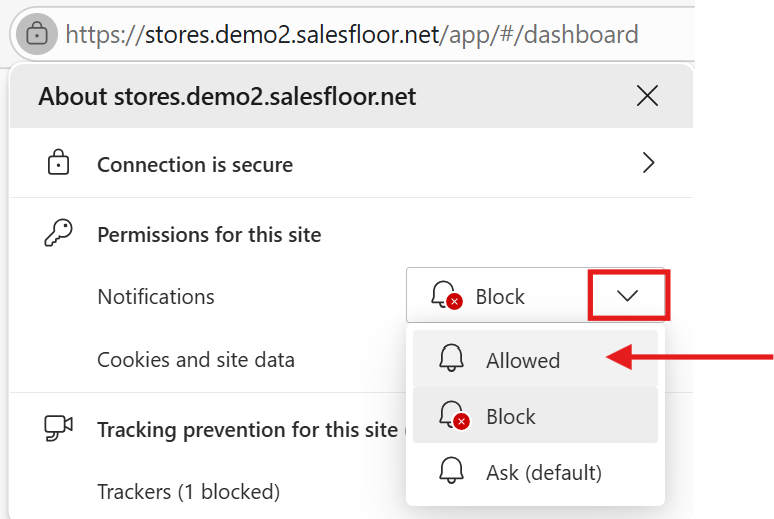
Task: Click the URL address bar field
Action: pyautogui.click(x=350, y=34)
